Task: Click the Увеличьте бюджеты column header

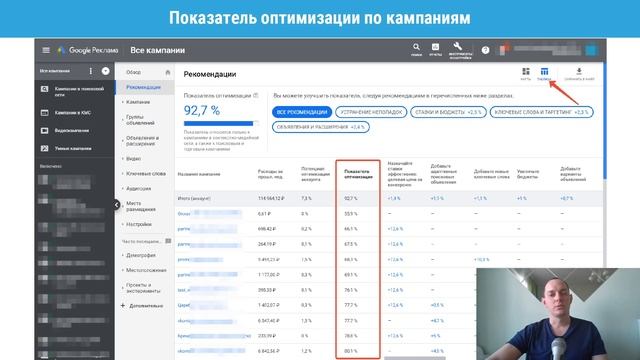Action: tap(528, 174)
